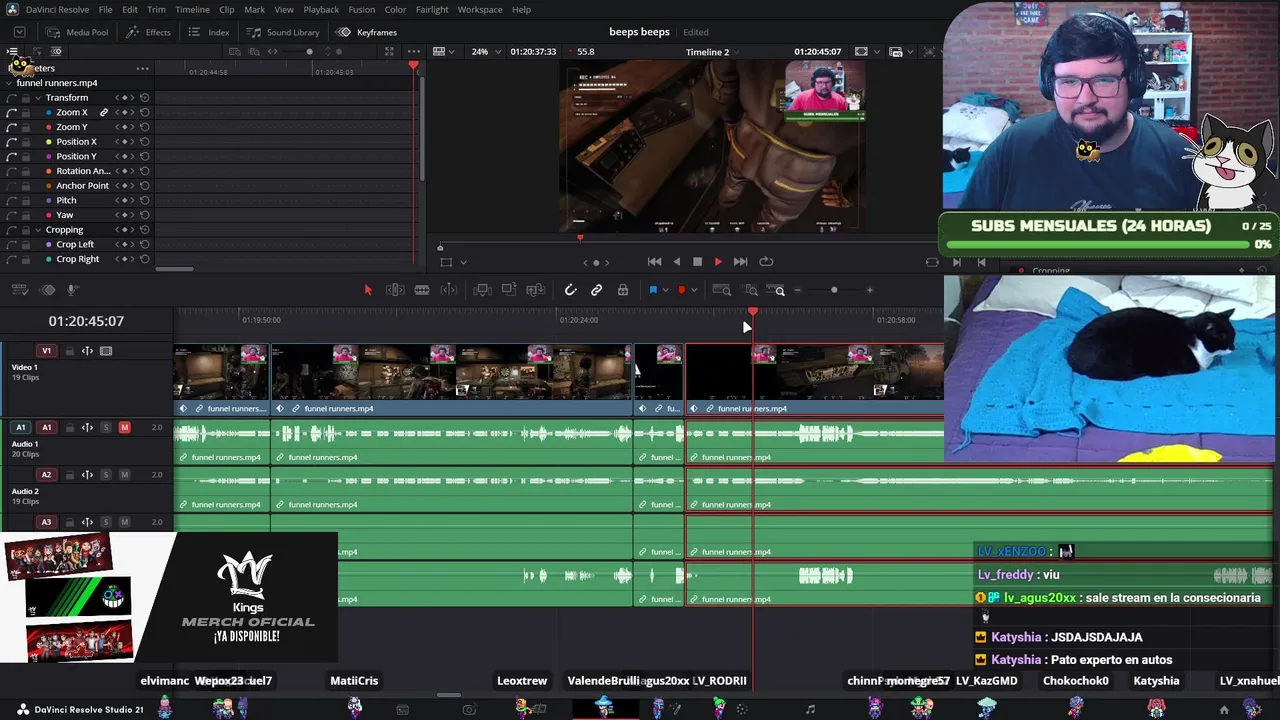Toggle the curve display for Zoom Y

point(11,127)
